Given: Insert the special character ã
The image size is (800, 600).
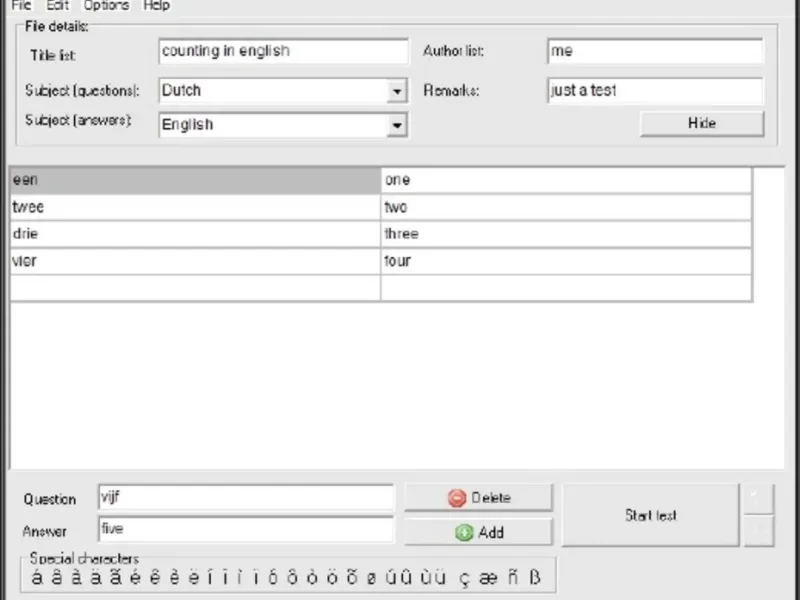Looking at the screenshot, I should pos(116,577).
